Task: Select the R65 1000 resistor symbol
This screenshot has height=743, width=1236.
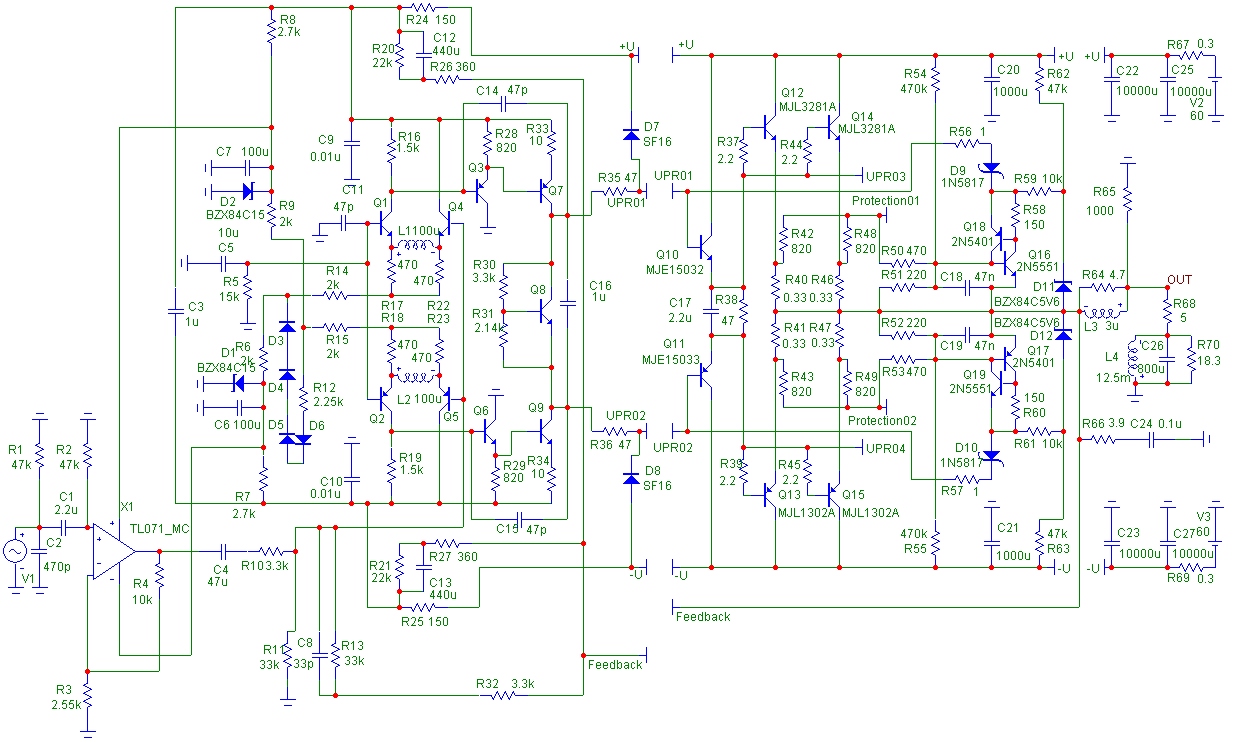Action: (x=1127, y=199)
